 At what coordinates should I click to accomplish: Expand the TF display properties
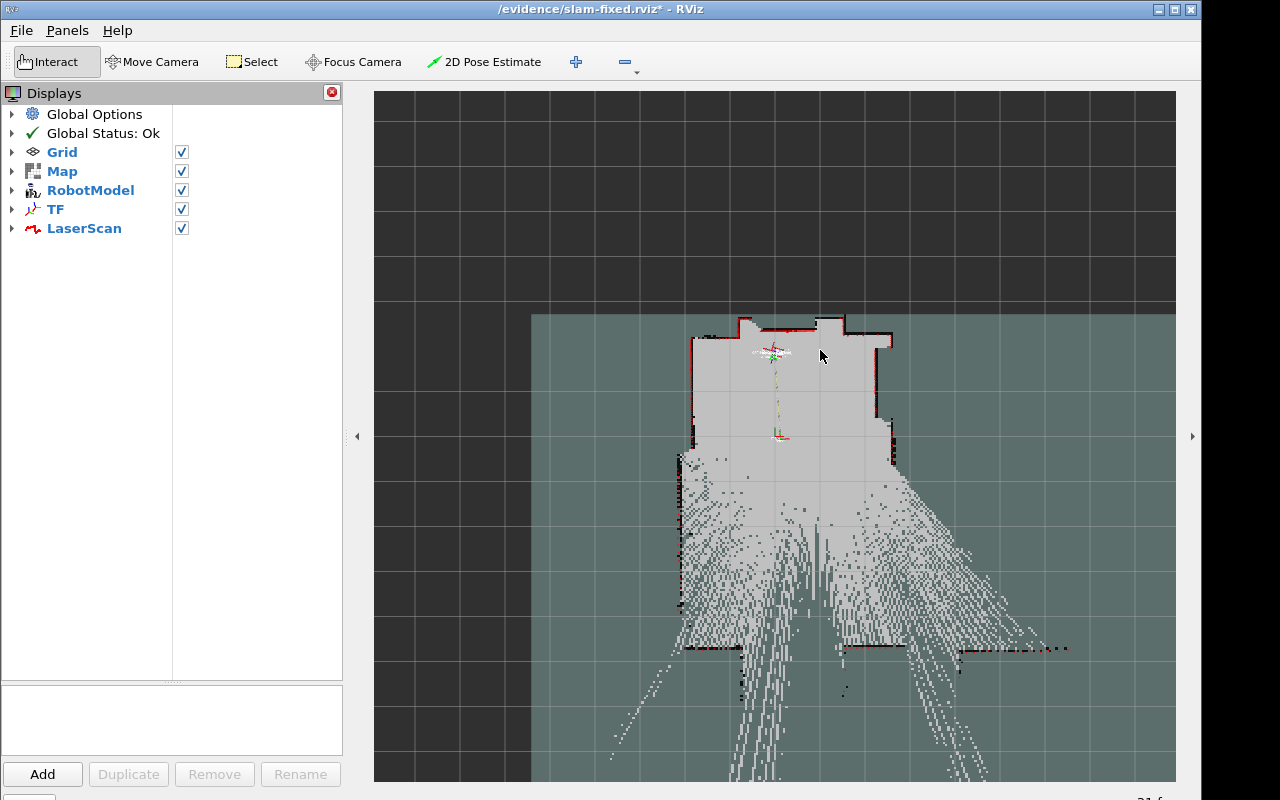pos(12,209)
